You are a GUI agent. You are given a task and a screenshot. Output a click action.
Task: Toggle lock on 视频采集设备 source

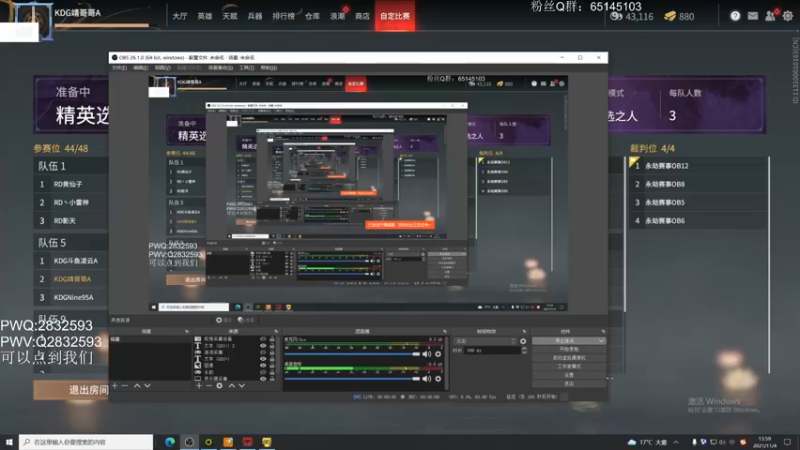click(272, 339)
